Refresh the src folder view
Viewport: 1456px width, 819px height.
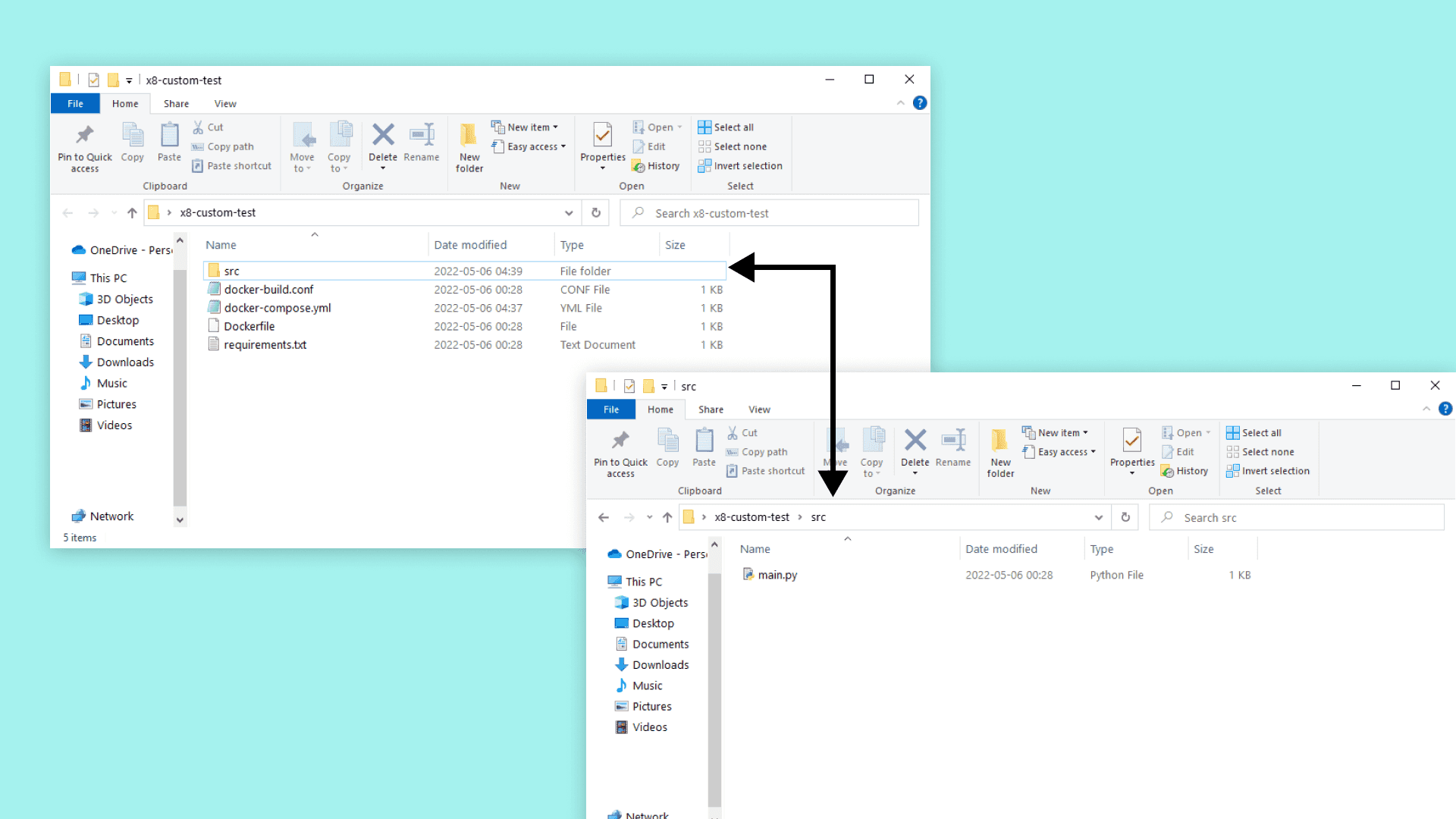1125,517
